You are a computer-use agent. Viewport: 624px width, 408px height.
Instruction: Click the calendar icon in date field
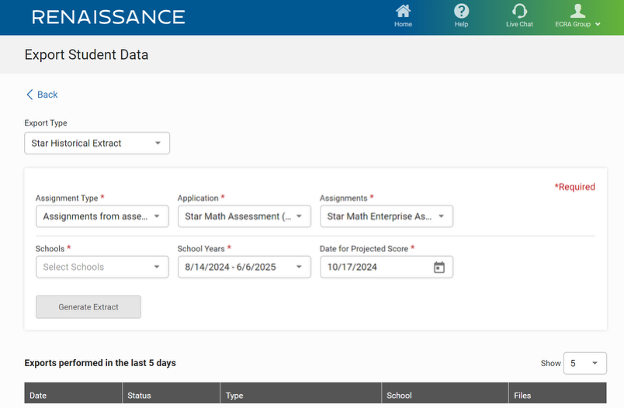click(x=438, y=267)
